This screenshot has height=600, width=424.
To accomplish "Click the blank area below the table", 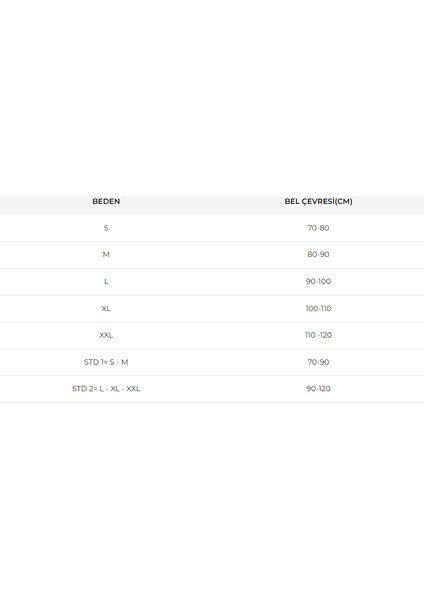I will [x=212, y=501].
